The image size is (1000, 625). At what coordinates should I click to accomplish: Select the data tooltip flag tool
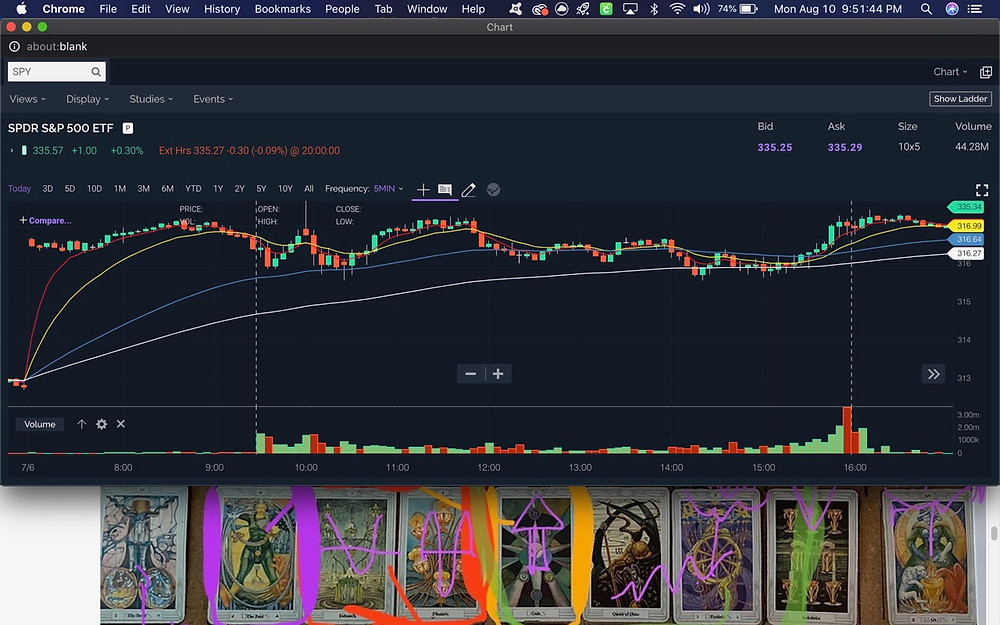coord(445,189)
